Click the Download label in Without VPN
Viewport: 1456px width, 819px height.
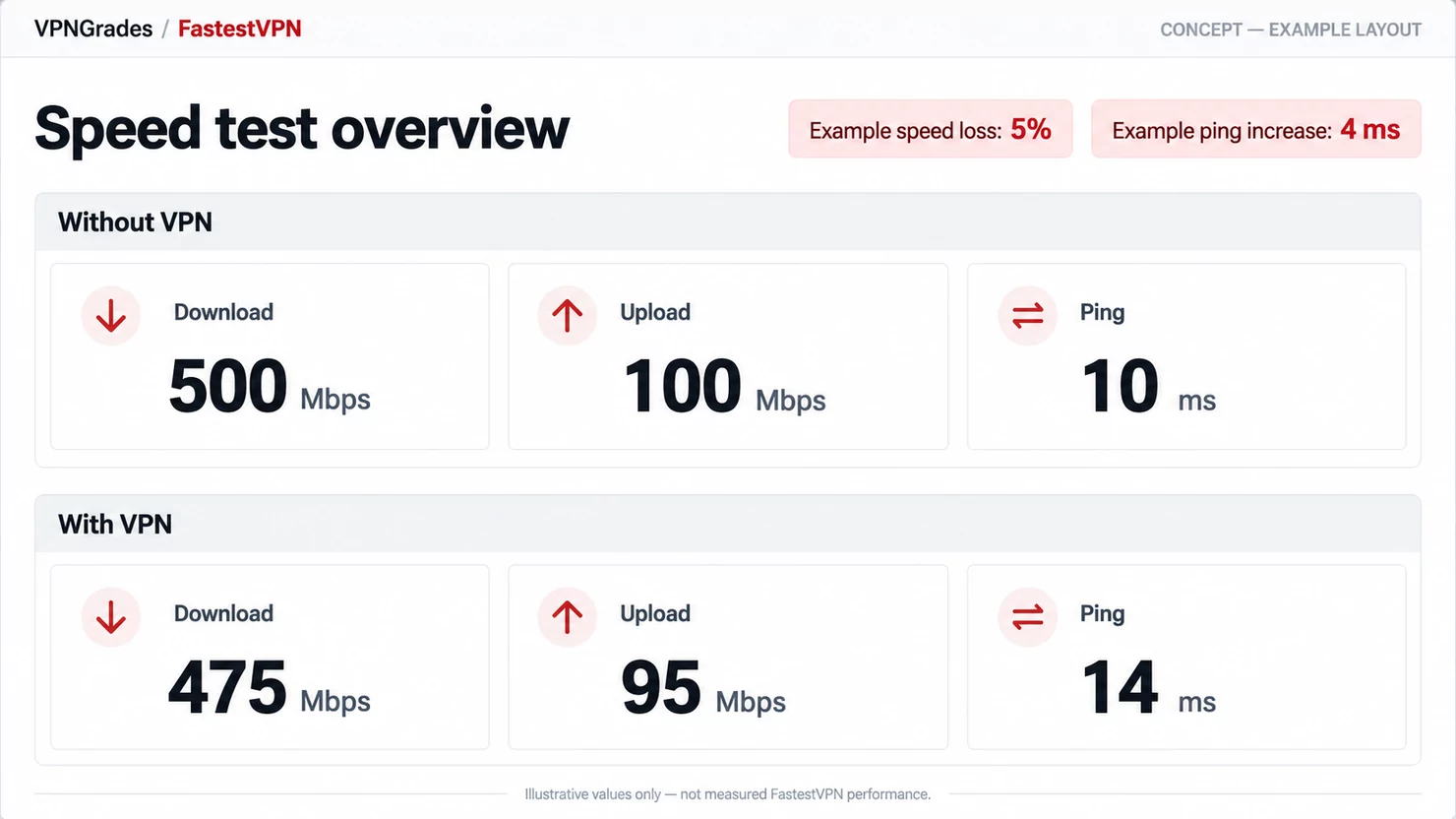pyautogui.click(x=223, y=312)
